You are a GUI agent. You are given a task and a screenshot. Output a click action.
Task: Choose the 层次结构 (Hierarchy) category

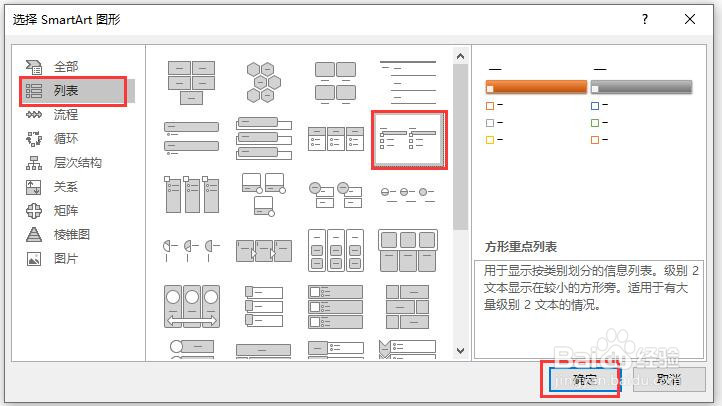(x=77, y=162)
